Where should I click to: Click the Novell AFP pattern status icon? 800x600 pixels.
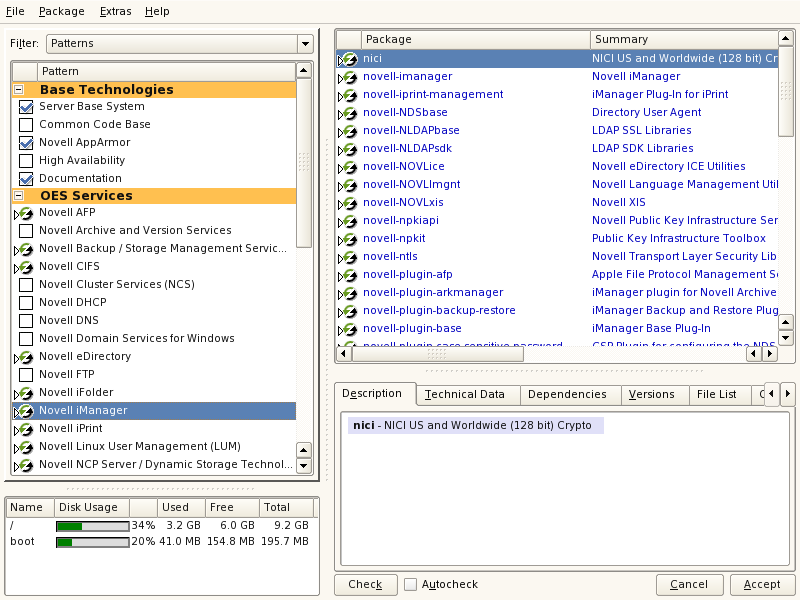pyautogui.click(x=25, y=213)
